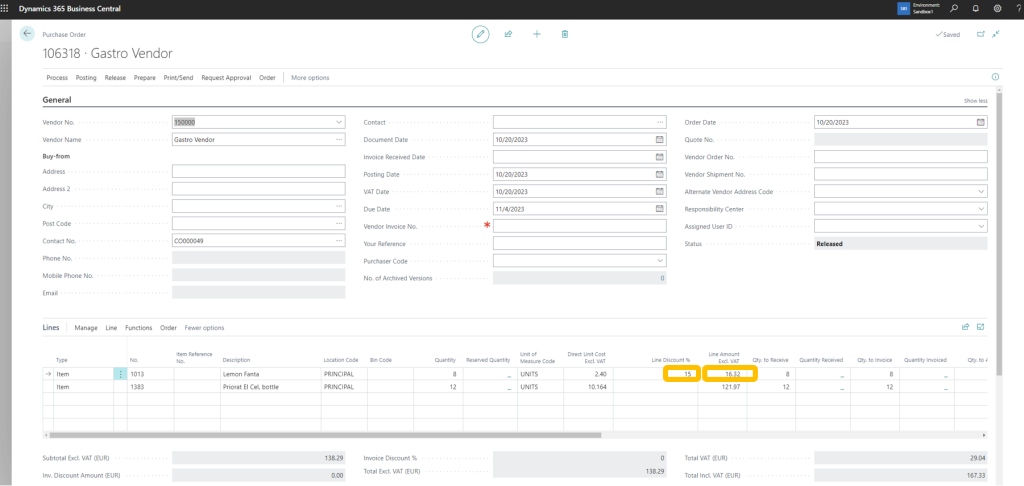This screenshot has width=1024, height=486.
Task: Click Lemon Fanta row options ellipsis
Action: click(120, 374)
